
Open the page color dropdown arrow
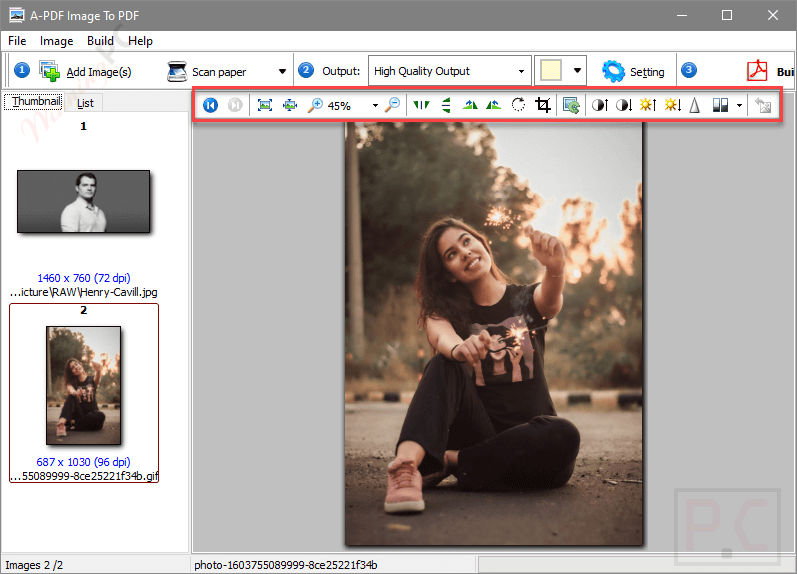577,71
